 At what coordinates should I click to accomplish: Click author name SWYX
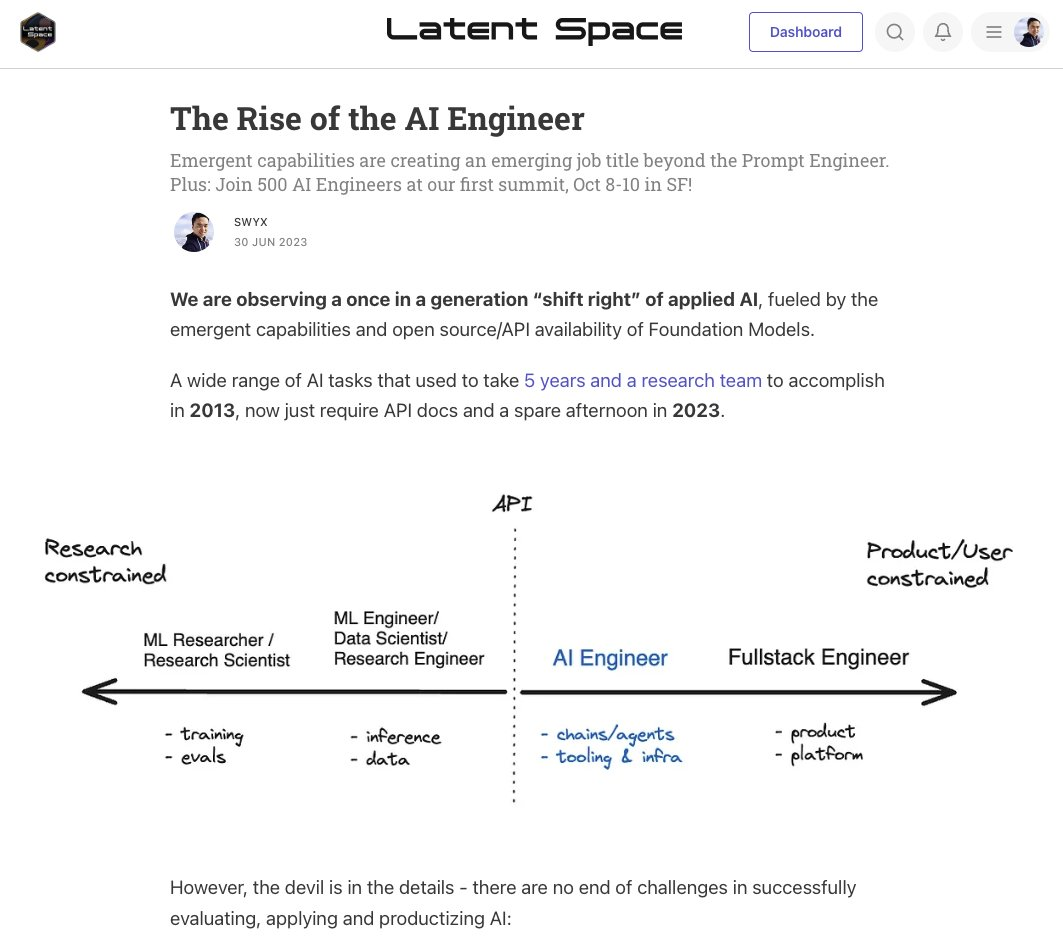(x=251, y=222)
